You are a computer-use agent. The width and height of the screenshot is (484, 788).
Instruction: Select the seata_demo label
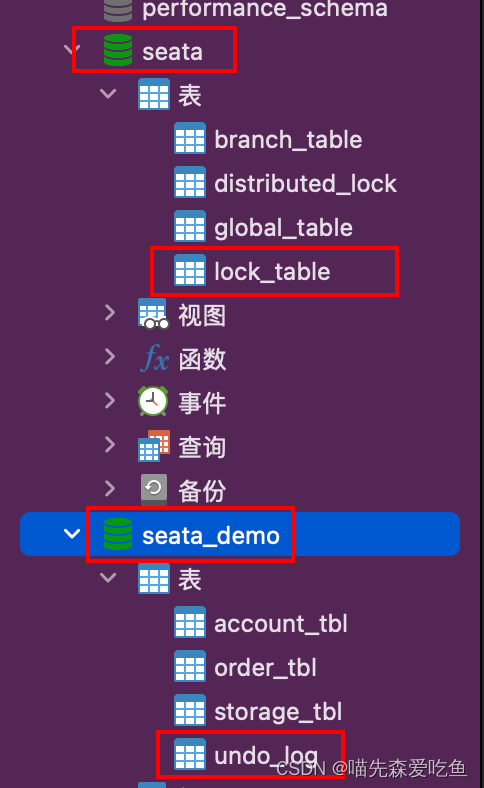[211, 536]
